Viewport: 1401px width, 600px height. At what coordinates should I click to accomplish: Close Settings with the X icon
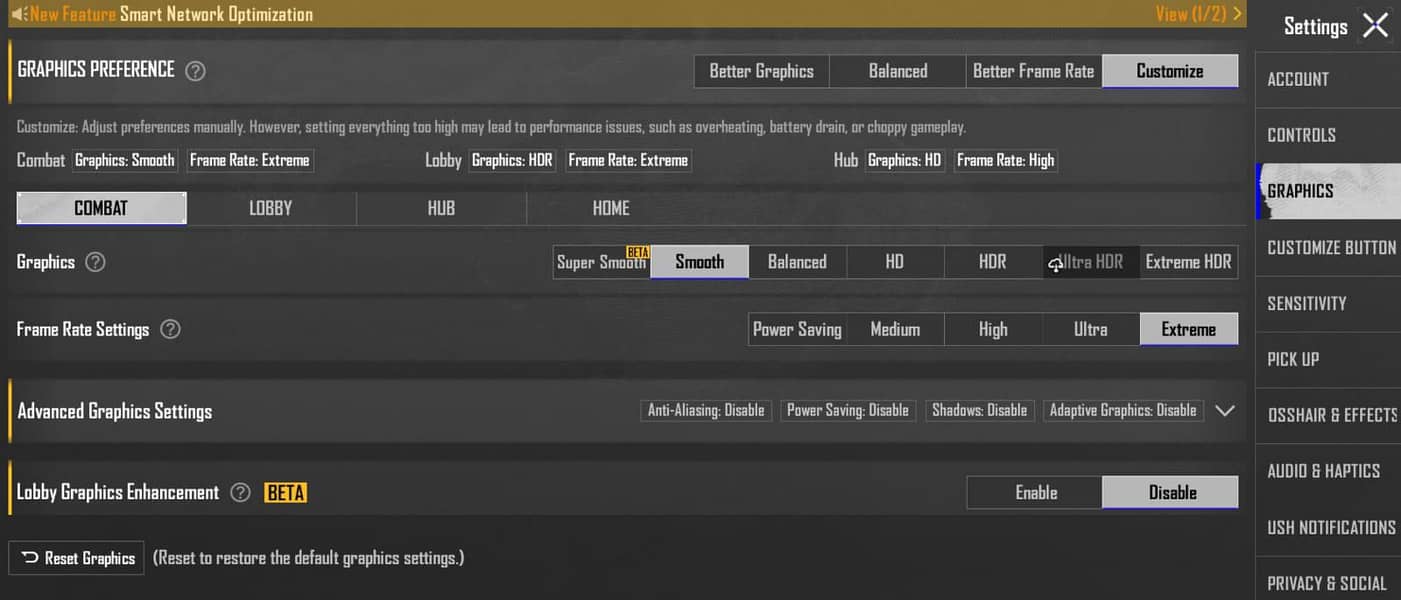tap(1376, 26)
